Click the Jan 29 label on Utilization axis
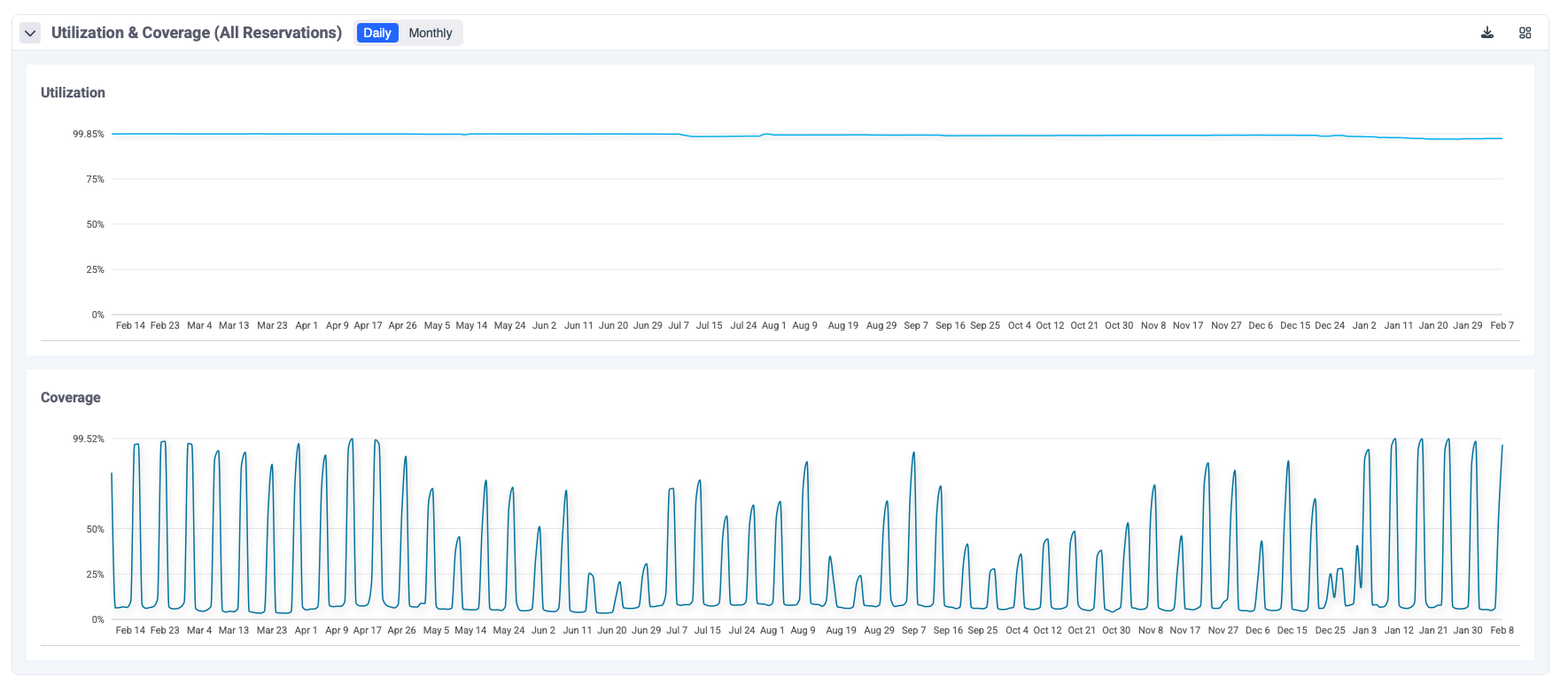This screenshot has height=685, width=1568. pos(1468,325)
